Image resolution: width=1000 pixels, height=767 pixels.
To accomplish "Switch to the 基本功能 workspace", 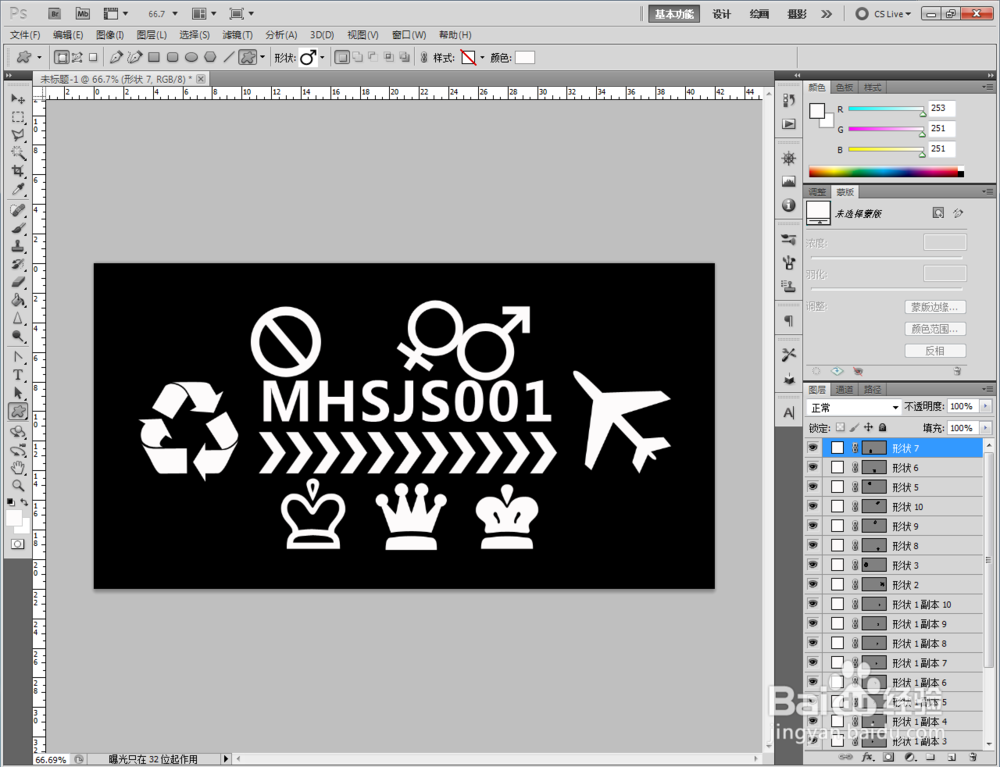I will [x=674, y=13].
